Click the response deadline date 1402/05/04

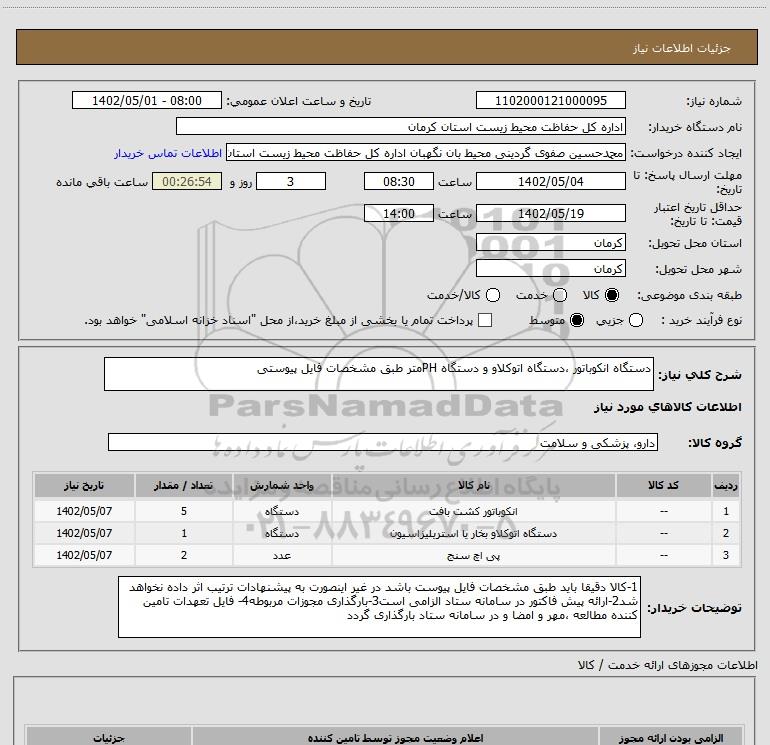(550, 181)
